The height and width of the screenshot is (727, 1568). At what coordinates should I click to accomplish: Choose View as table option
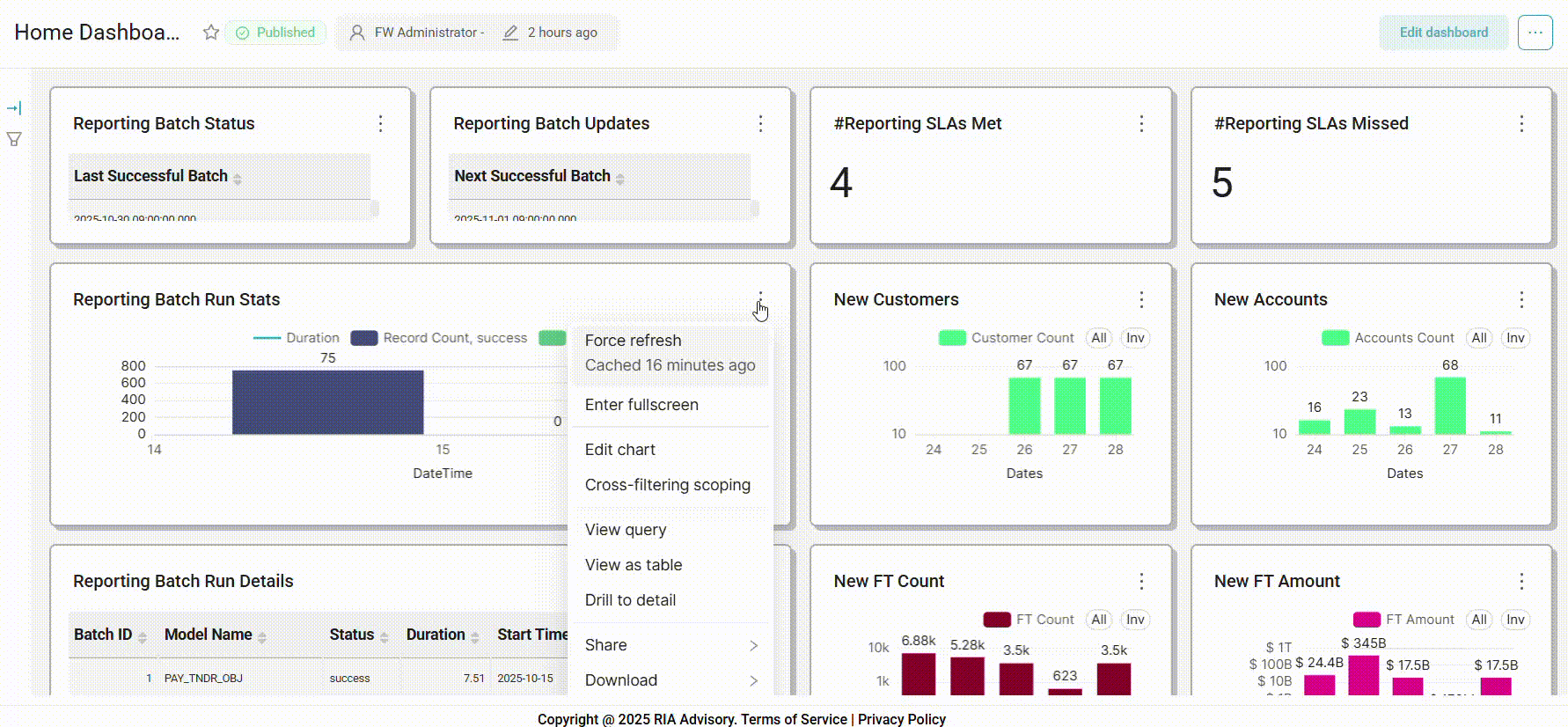[x=634, y=565]
